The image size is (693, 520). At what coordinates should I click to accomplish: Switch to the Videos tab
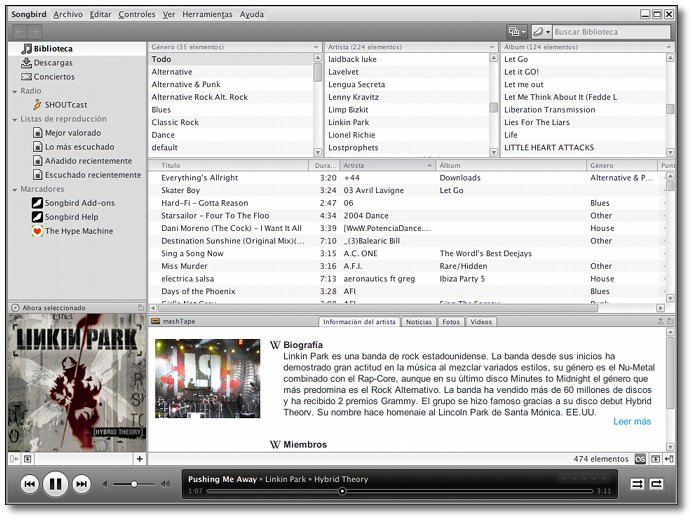(x=481, y=322)
